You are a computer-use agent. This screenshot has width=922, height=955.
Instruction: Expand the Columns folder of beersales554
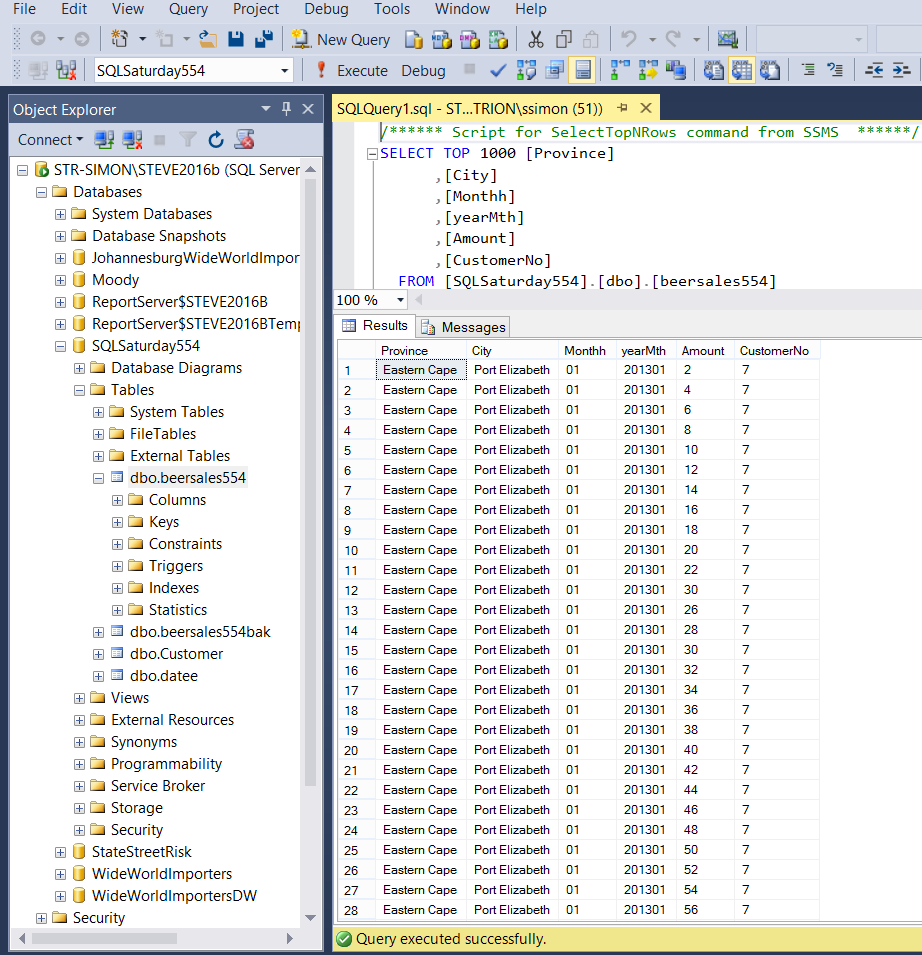(118, 500)
